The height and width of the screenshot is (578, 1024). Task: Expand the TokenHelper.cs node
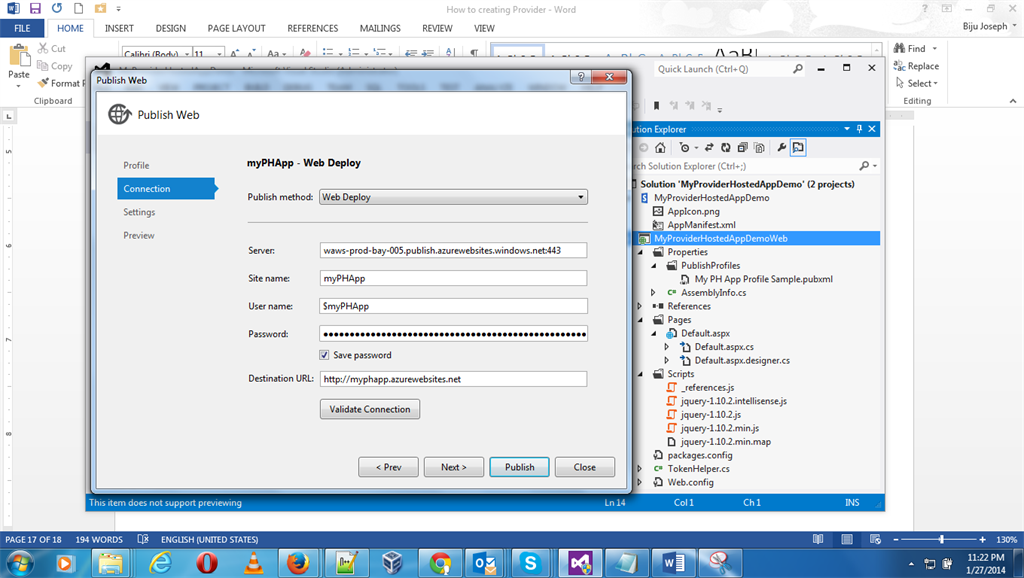click(x=641, y=468)
